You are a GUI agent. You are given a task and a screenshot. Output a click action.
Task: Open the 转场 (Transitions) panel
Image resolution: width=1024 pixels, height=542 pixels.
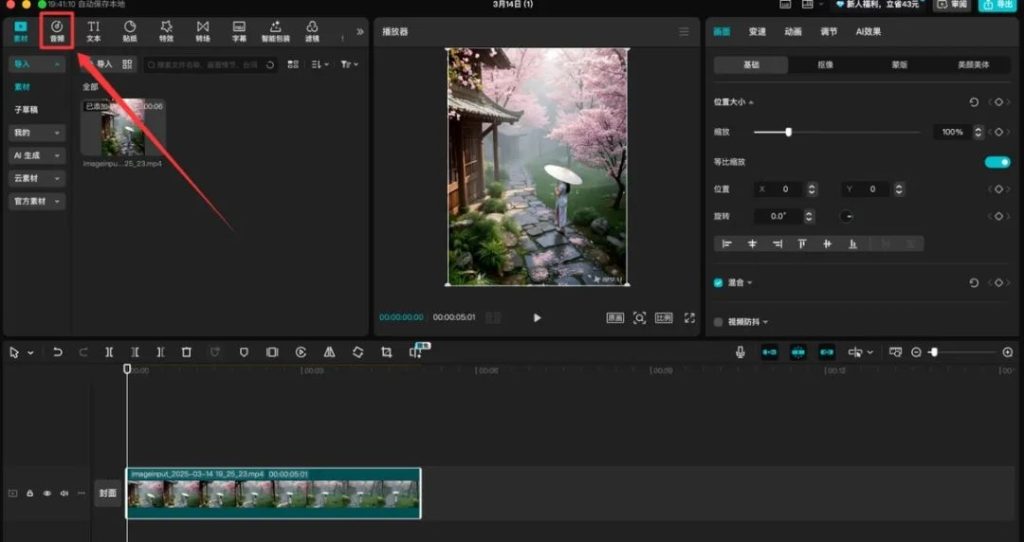[x=203, y=30]
